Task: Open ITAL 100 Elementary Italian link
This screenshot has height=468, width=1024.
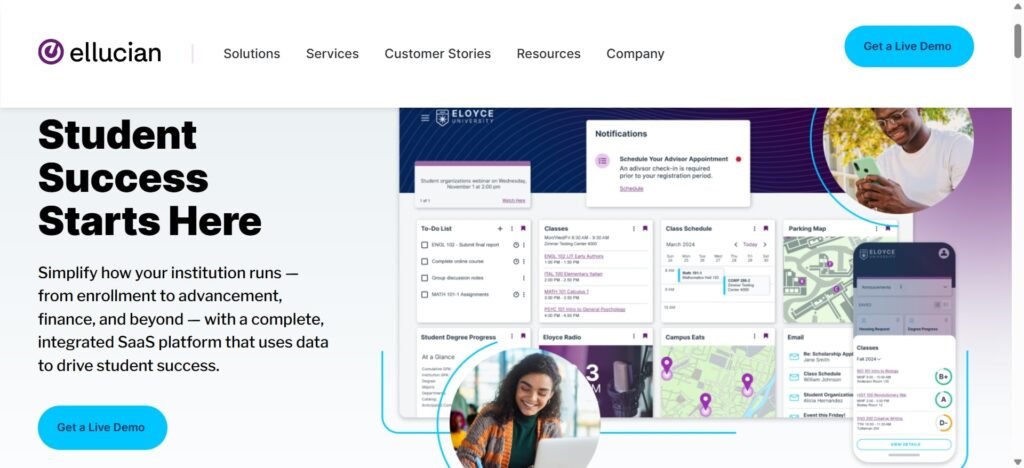Action: click(573, 274)
